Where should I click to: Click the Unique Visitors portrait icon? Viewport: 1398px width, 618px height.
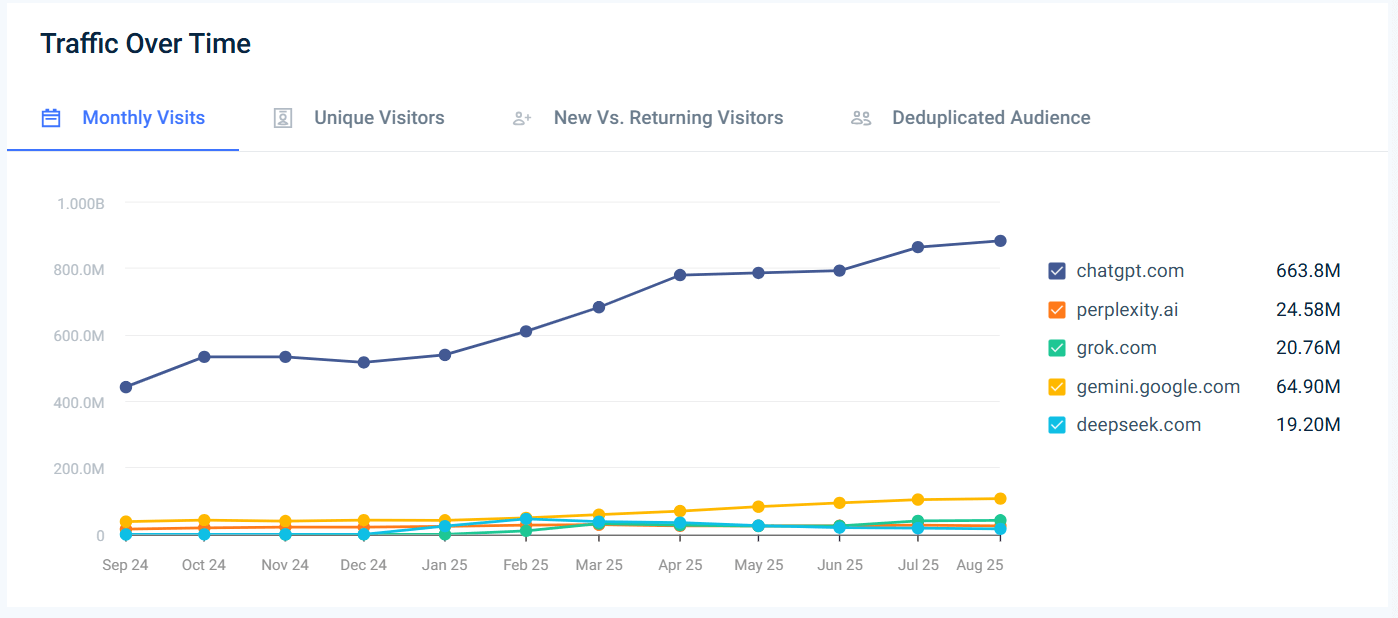click(283, 118)
